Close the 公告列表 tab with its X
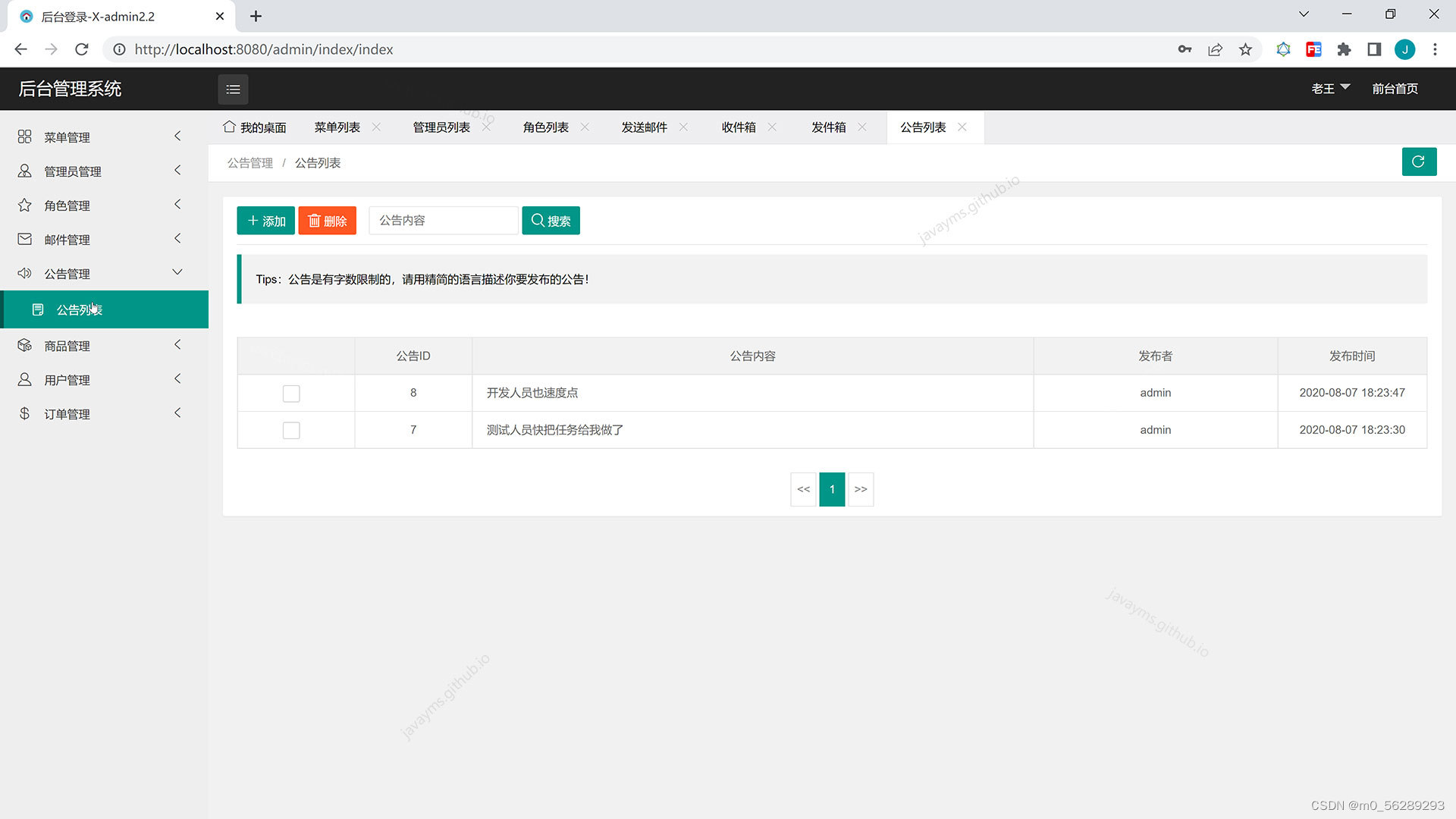This screenshot has height=819, width=1456. click(x=962, y=127)
